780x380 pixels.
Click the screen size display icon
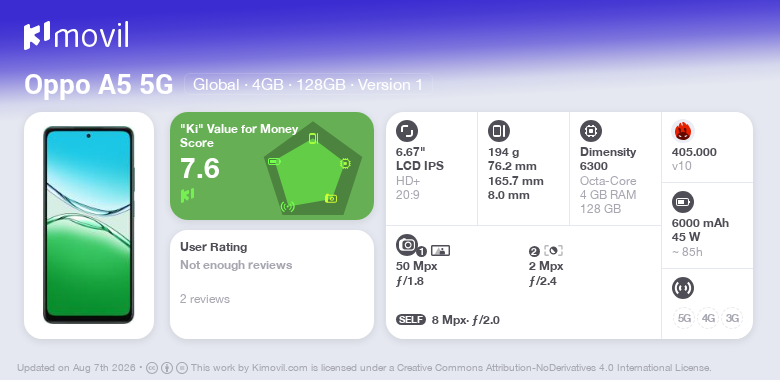point(407,131)
